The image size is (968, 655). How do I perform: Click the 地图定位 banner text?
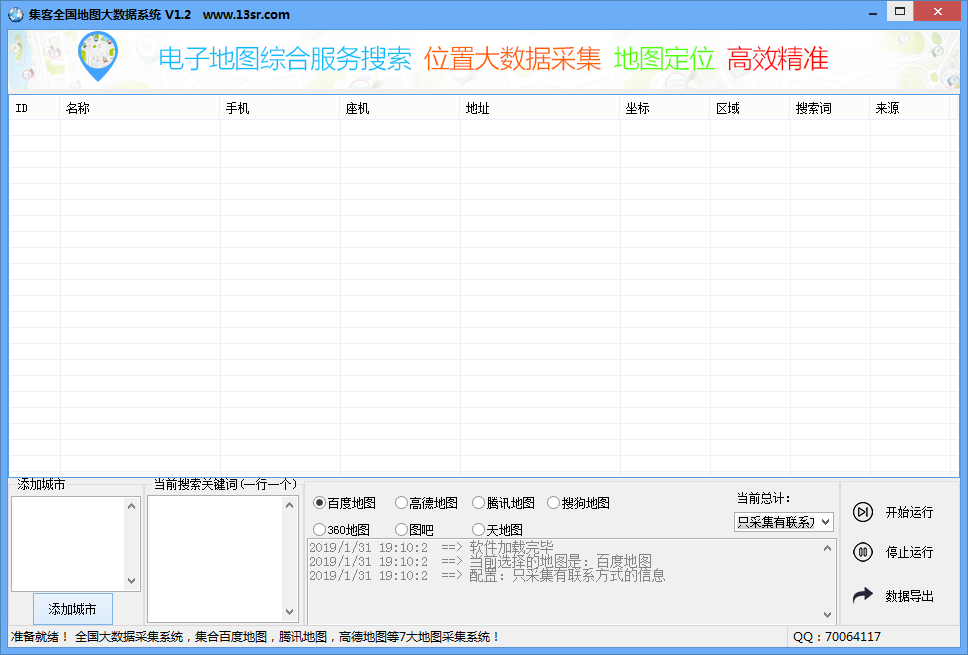664,59
